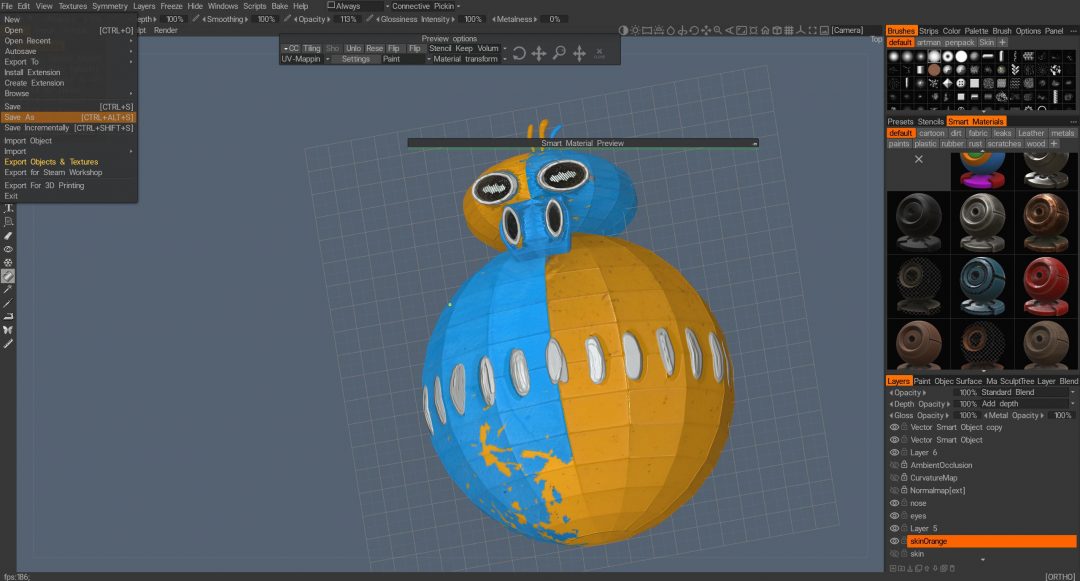
Task: Hide the Vector Smart Object copy layer
Action: (894, 427)
